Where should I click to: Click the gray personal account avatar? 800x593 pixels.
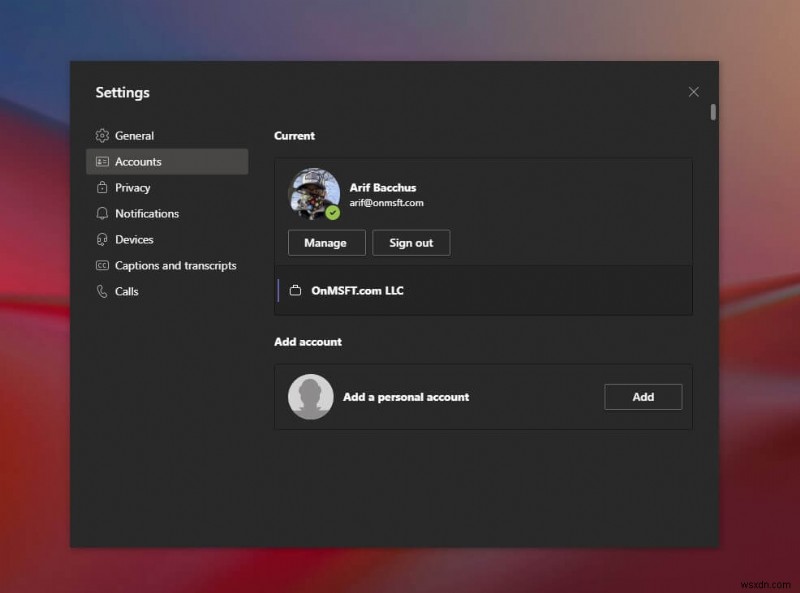coord(310,396)
